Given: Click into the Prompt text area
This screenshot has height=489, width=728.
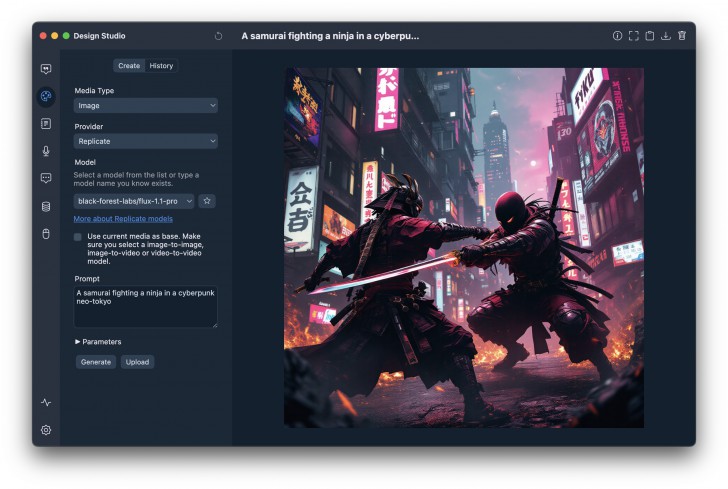Looking at the screenshot, I should pyautogui.click(x=146, y=307).
